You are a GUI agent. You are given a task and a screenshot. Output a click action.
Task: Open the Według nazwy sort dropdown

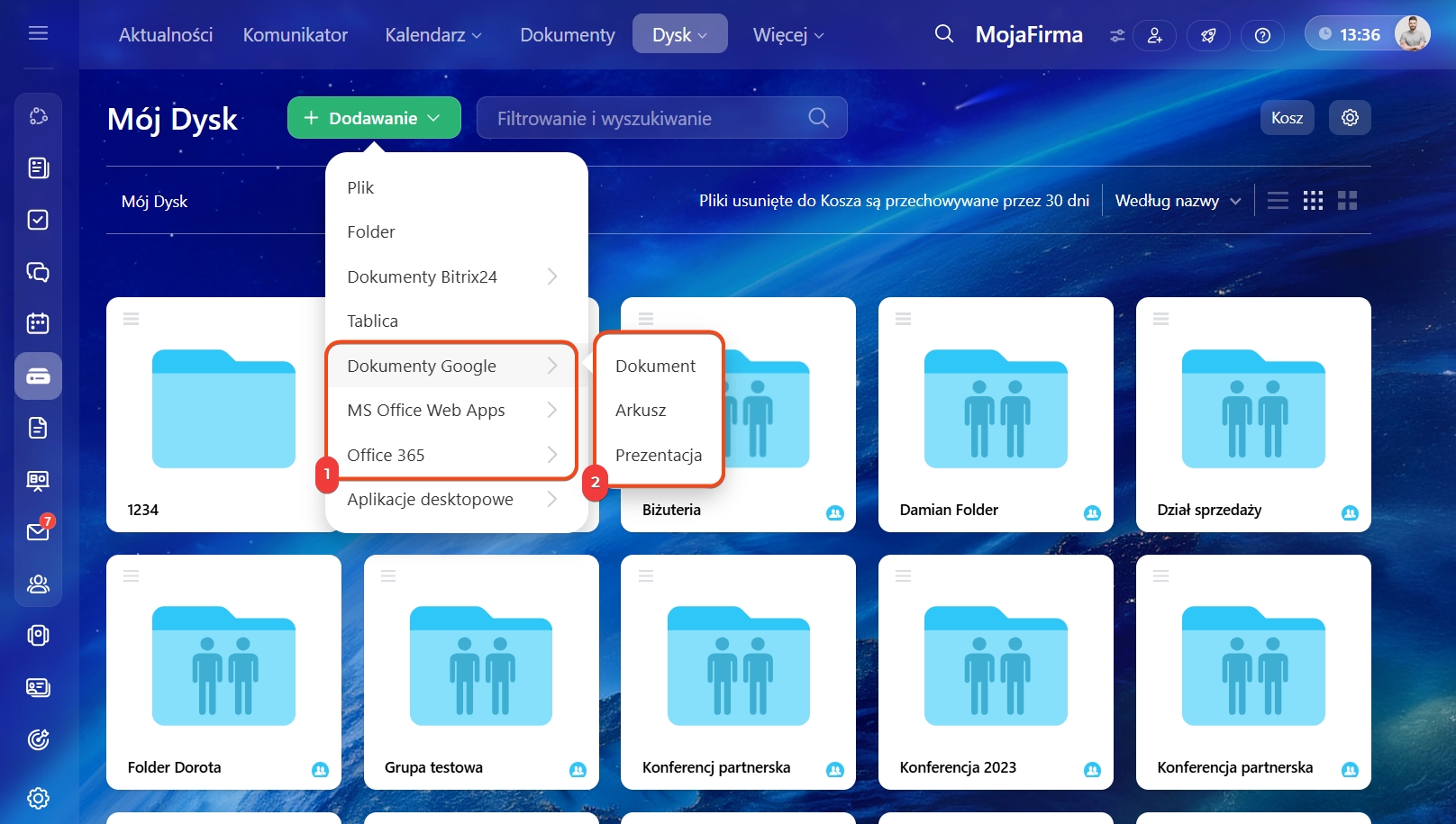[x=1178, y=201]
